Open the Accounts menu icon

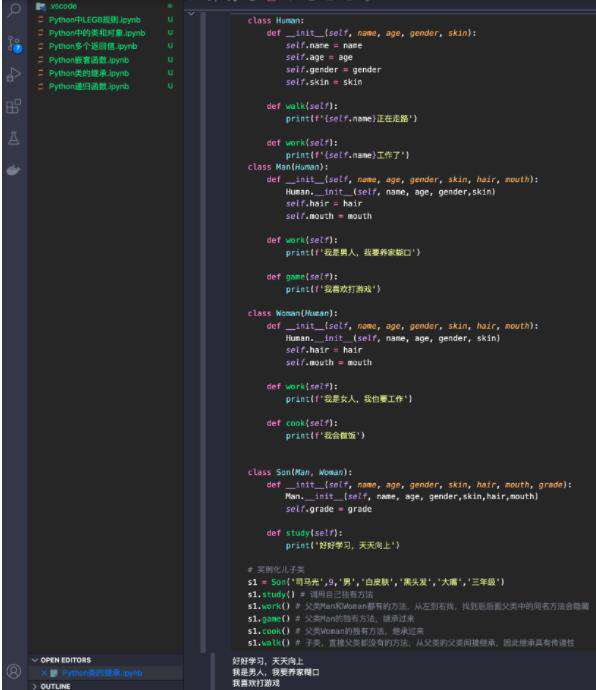(x=14, y=671)
